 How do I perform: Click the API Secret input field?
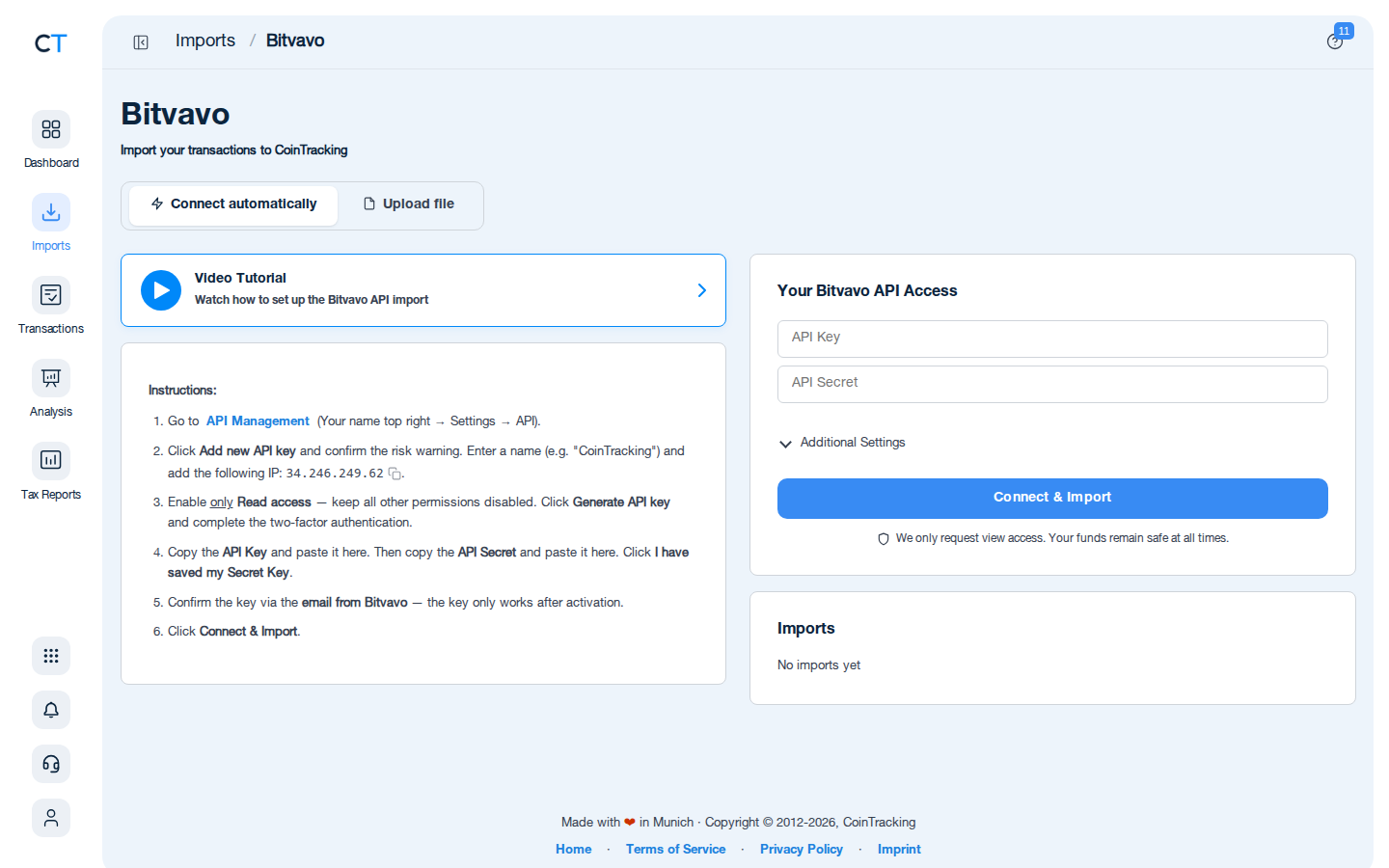(x=1052, y=384)
